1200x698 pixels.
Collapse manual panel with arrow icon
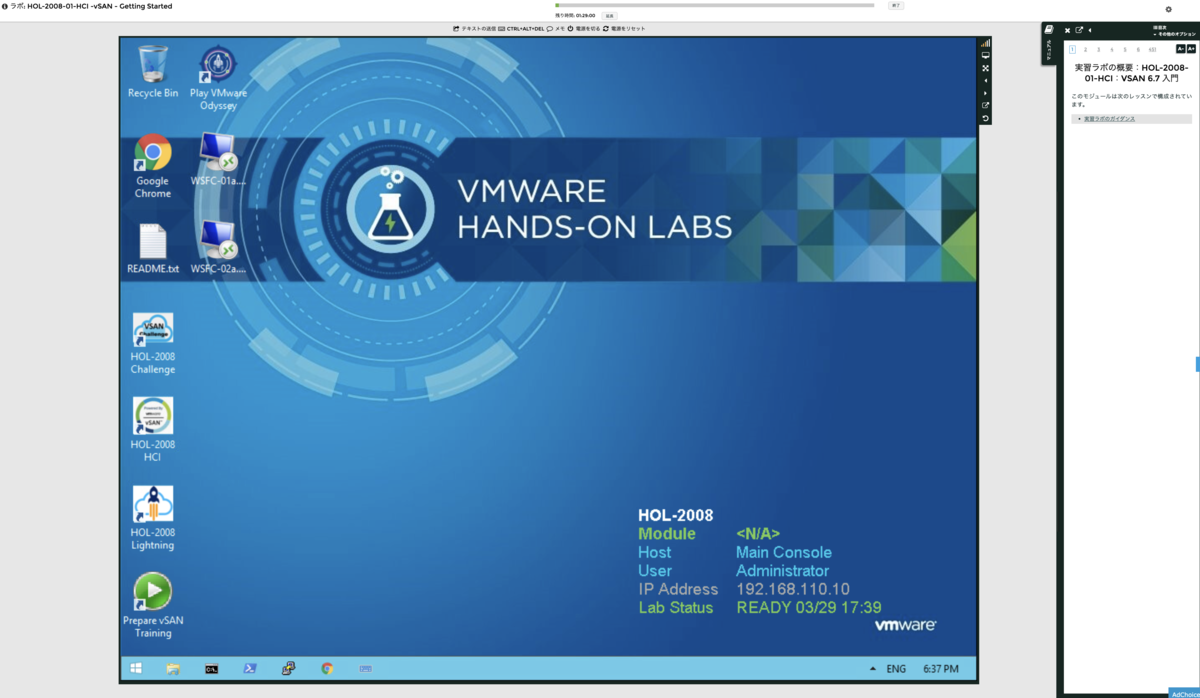point(1090,30)
